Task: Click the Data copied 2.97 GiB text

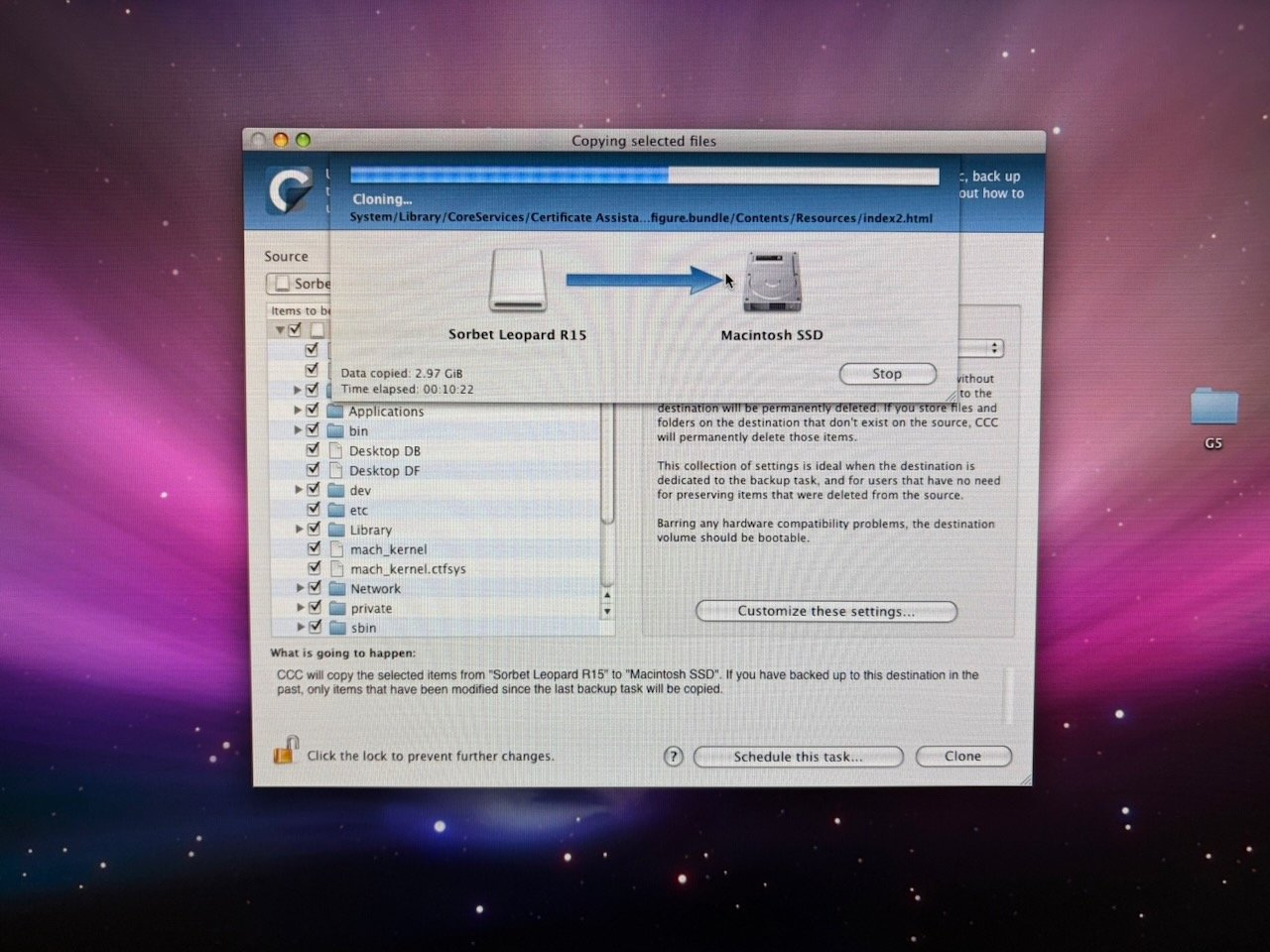Action: (402, 373)
